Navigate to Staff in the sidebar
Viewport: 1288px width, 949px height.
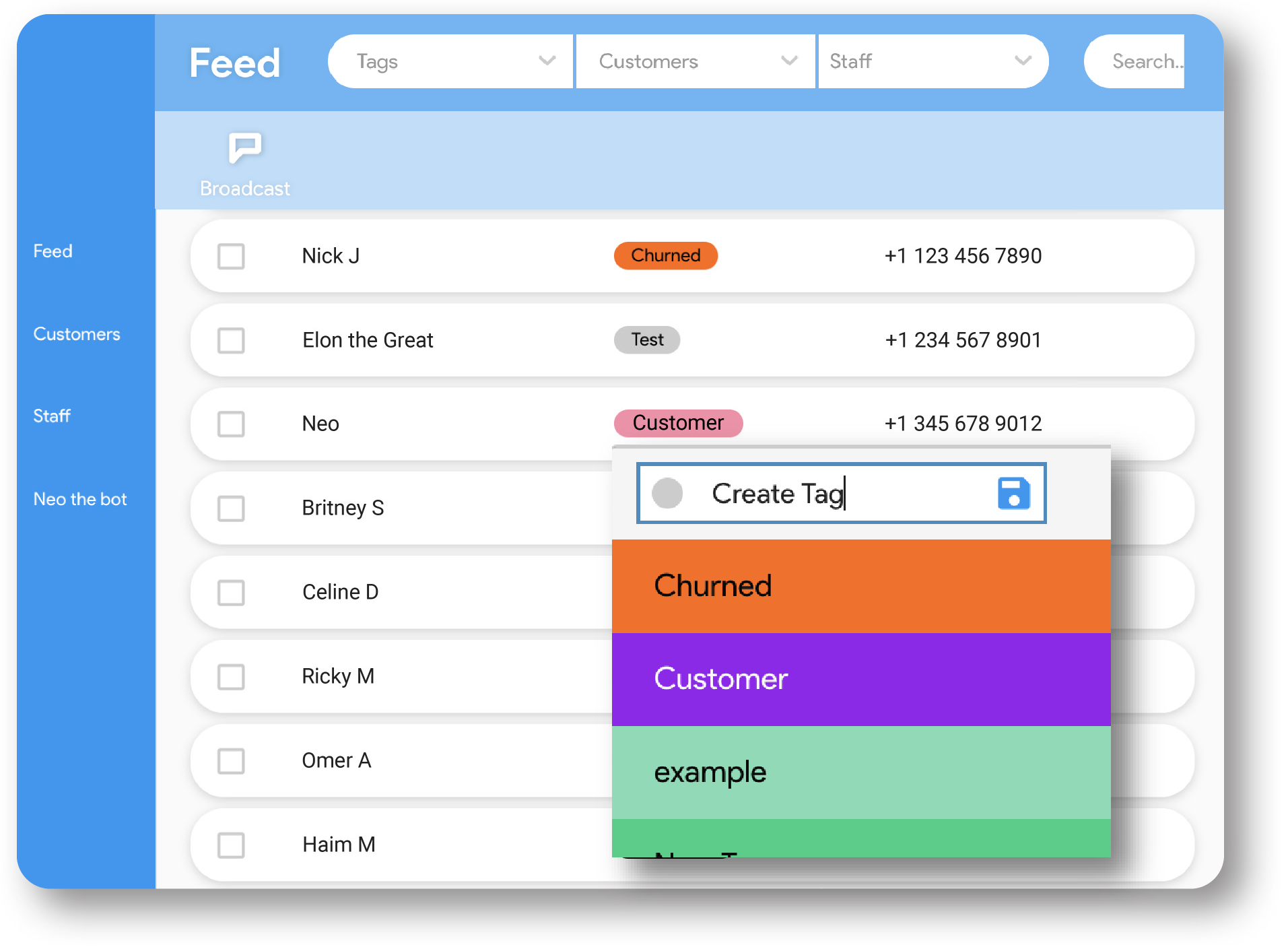52,416
